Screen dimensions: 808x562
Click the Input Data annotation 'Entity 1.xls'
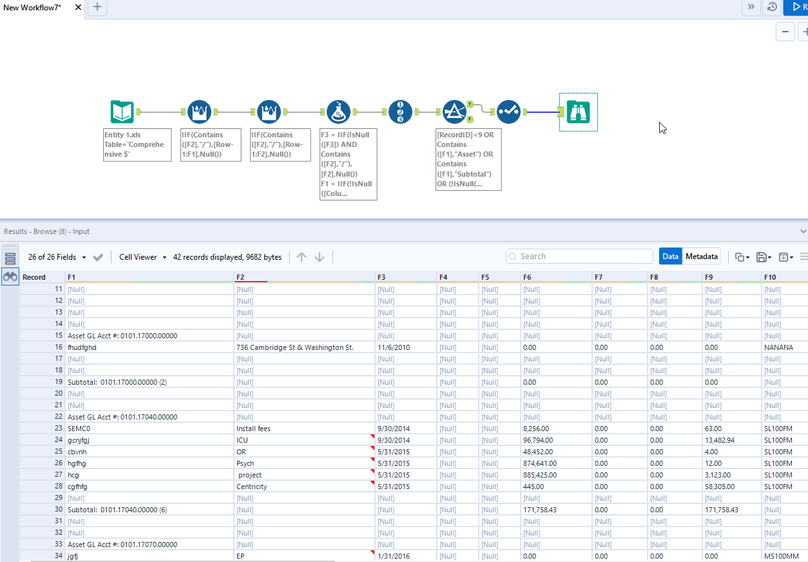point(137,145)
